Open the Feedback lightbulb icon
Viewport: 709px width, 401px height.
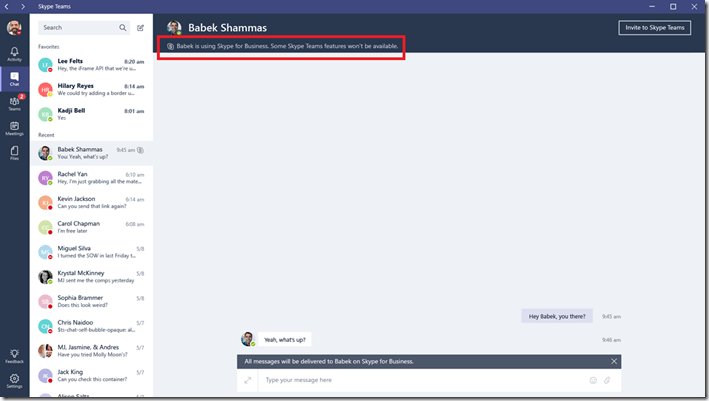tap(14, 356)
